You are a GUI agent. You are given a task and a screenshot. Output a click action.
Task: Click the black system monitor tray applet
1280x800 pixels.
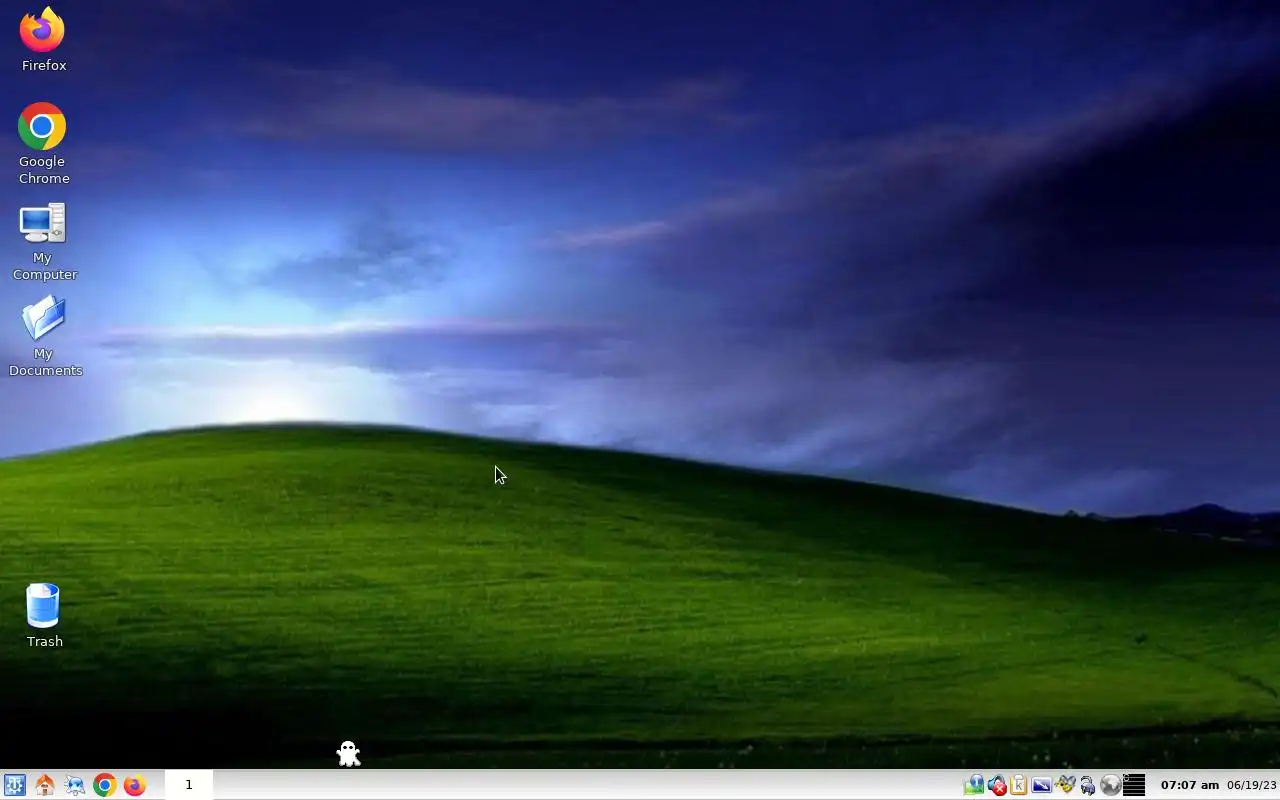pyautogui.click(x=1134, y=785)
